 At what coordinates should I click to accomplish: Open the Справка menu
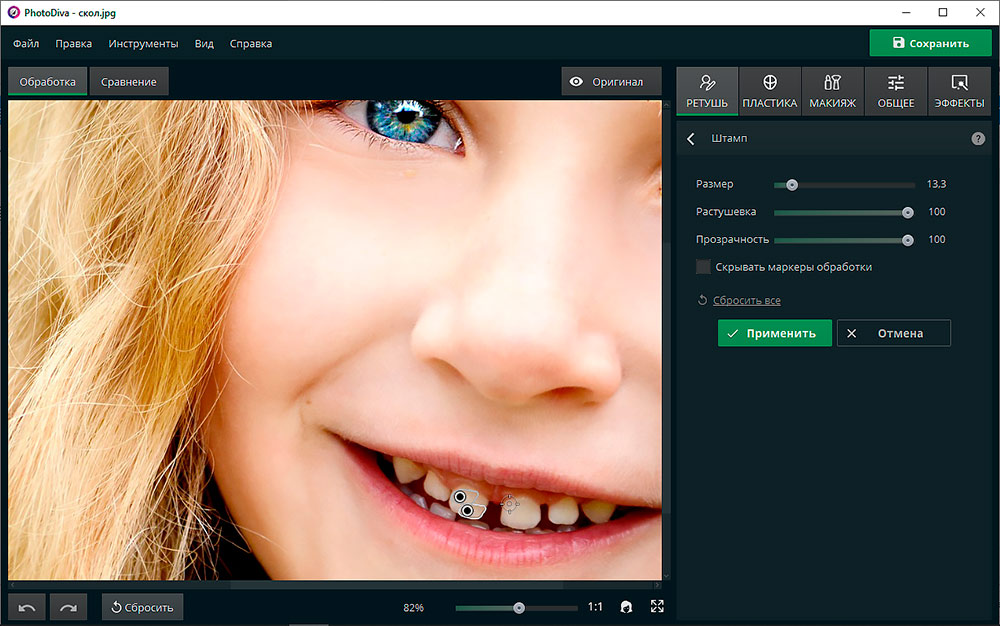pos(251,43)
